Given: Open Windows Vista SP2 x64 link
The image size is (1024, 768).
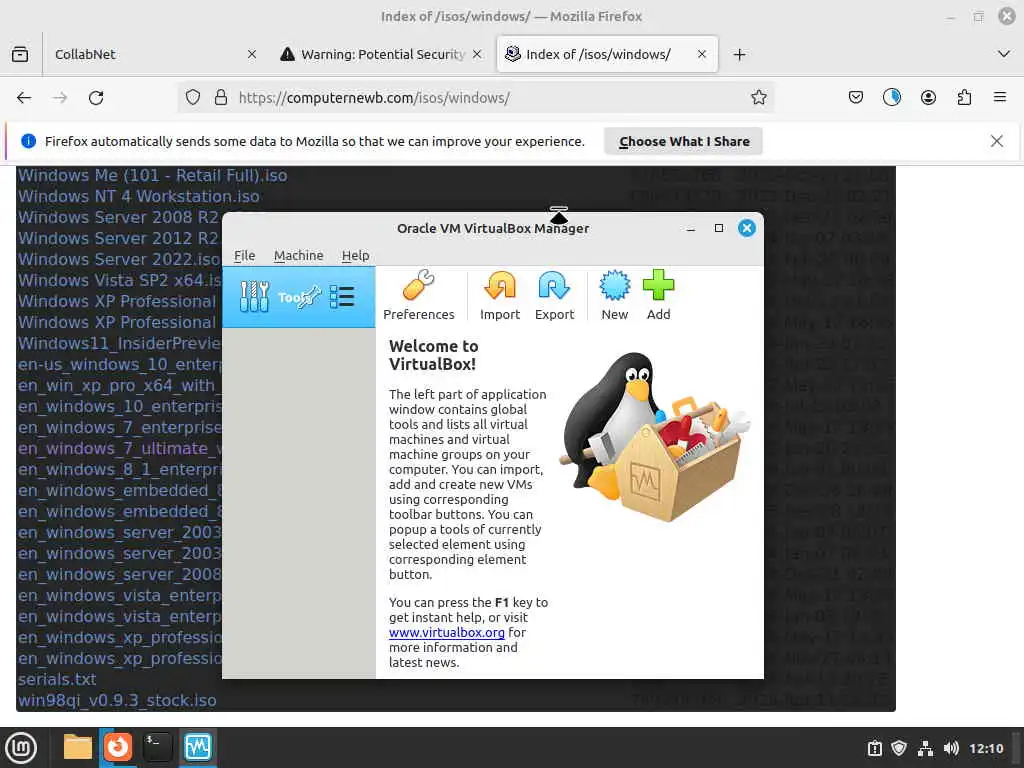Looking at the screenshot, I should (120, 280).
